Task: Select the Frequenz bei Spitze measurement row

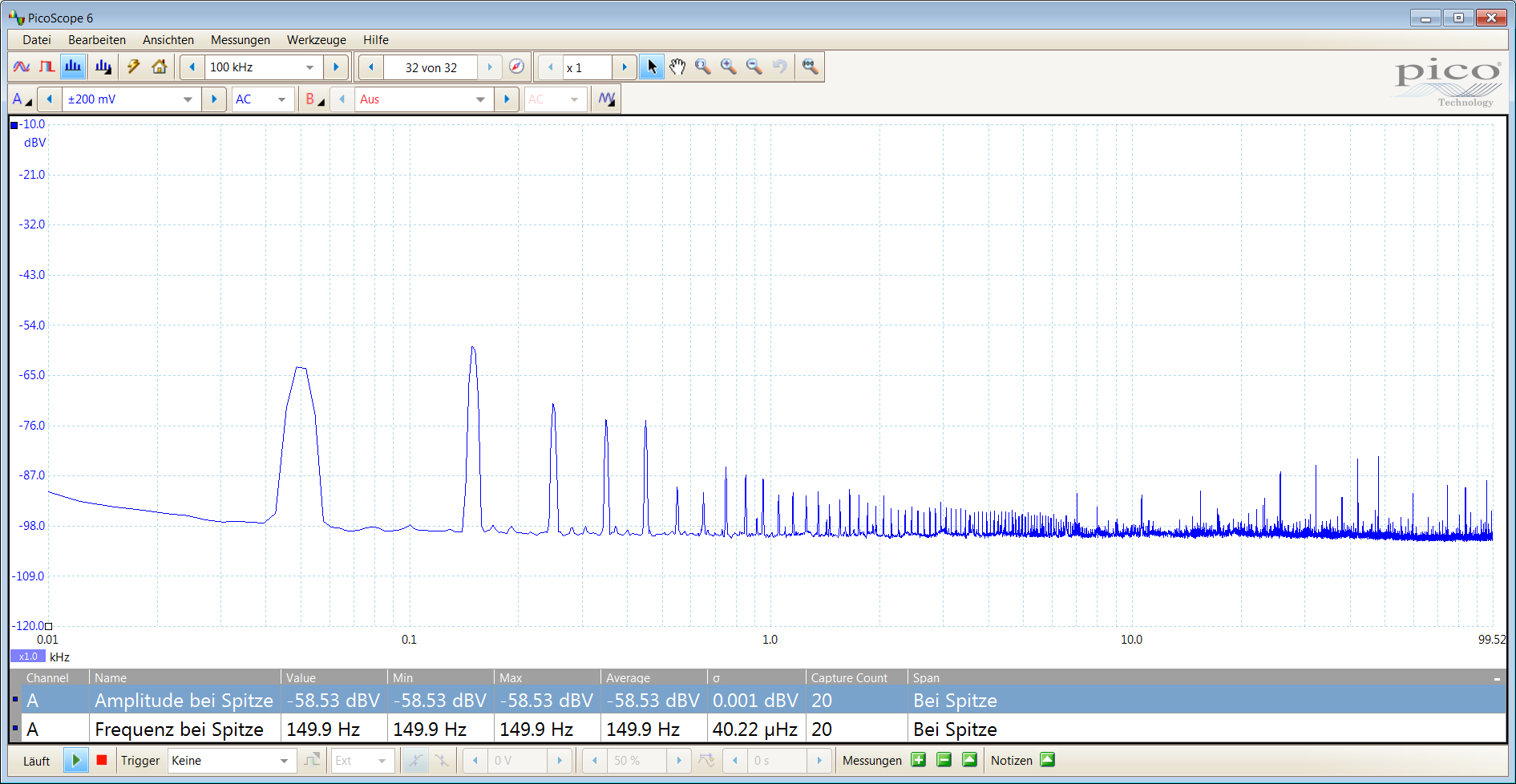Action: click(x=758, y=729)
